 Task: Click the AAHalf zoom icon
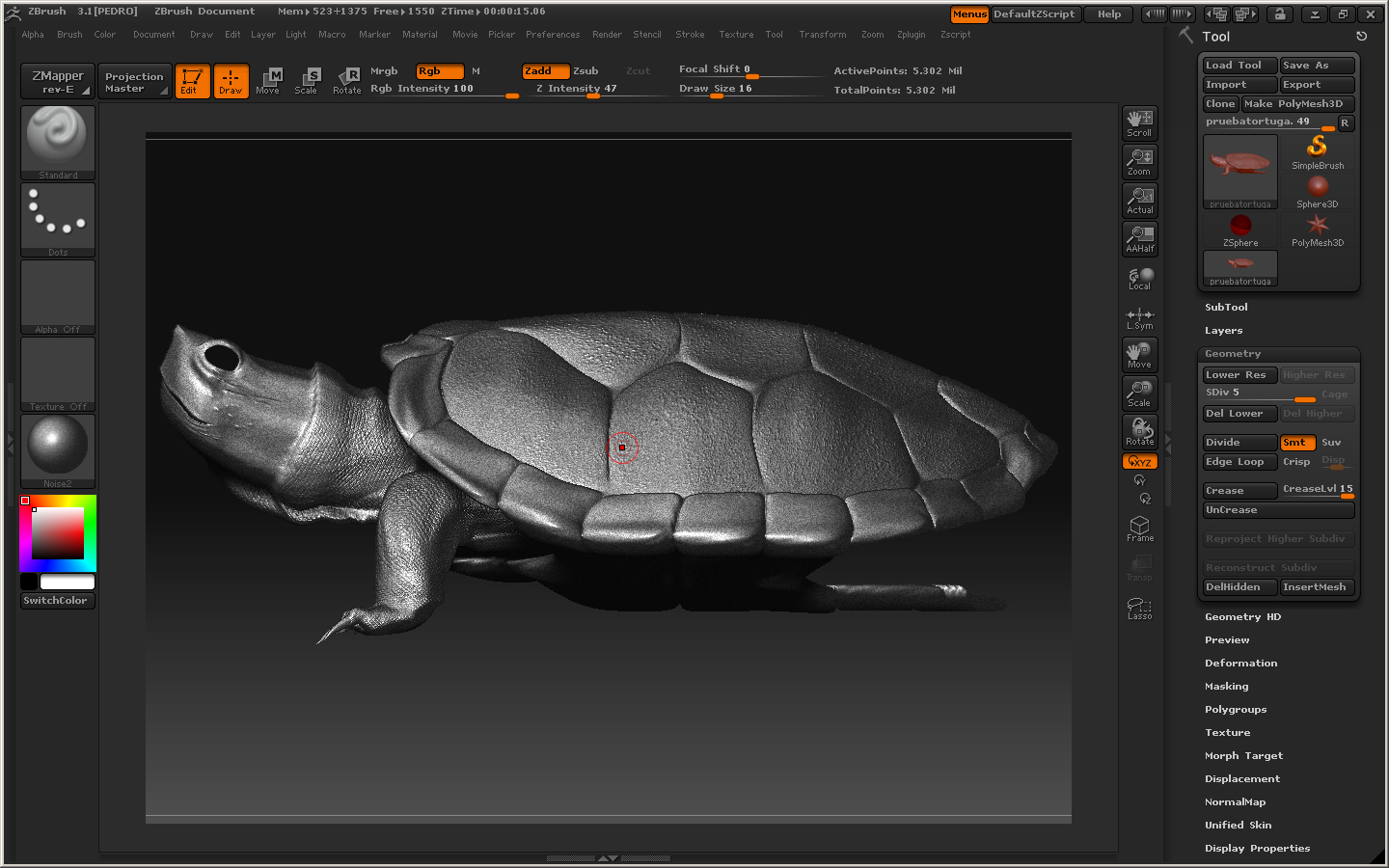coord(1139,239)
